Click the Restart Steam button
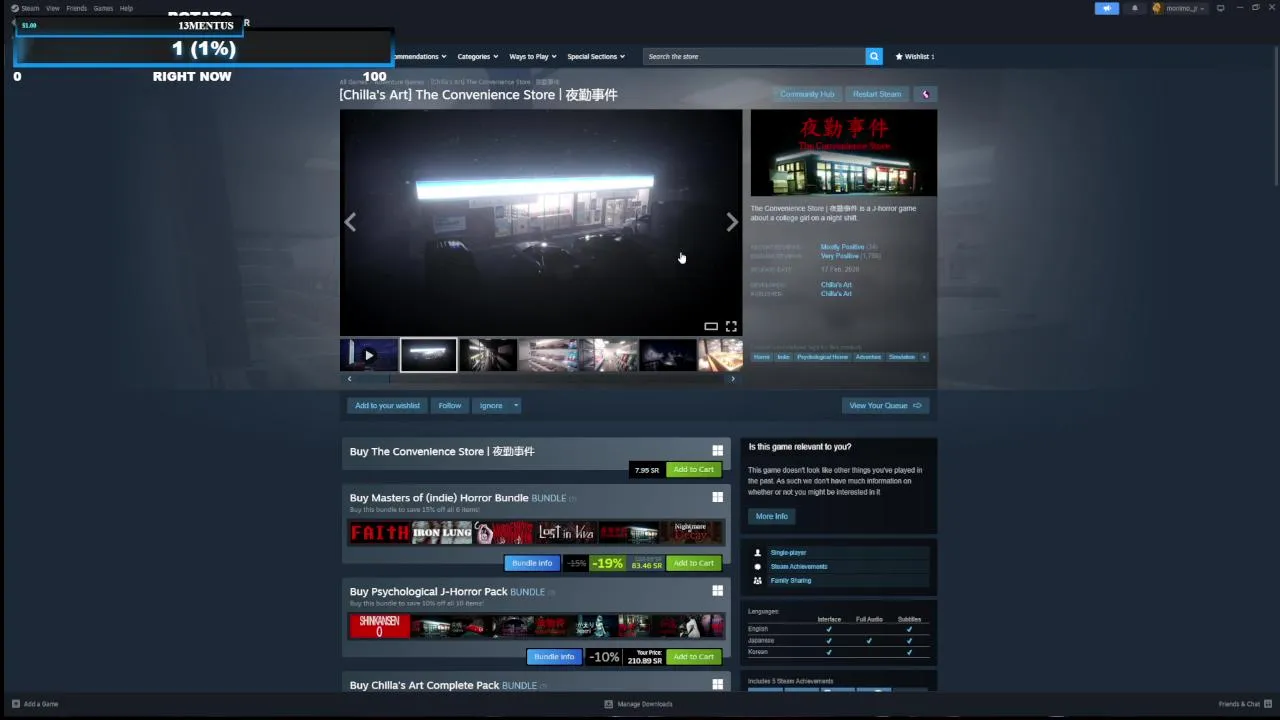Screen dimensions: 1280x720 pos(877,94)
